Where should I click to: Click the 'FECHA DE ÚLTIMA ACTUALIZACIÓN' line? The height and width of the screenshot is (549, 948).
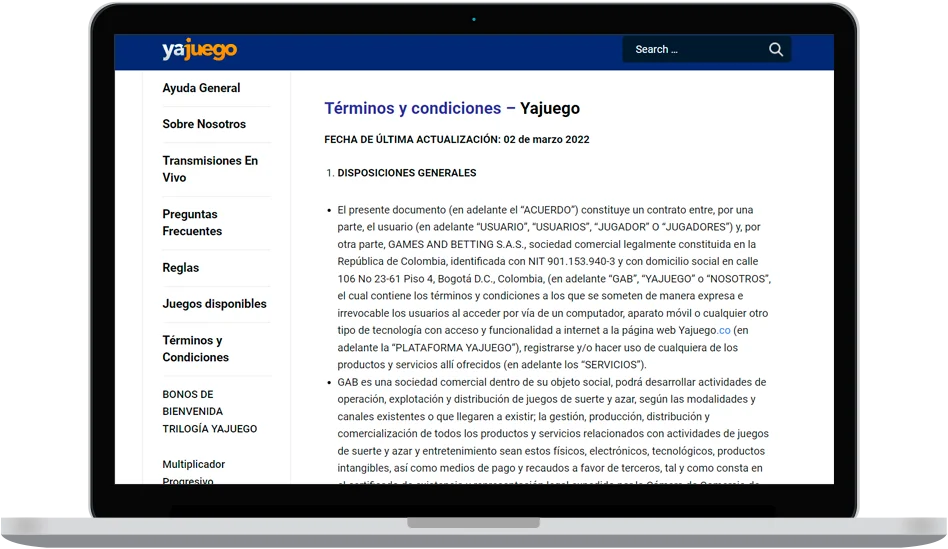456,139
